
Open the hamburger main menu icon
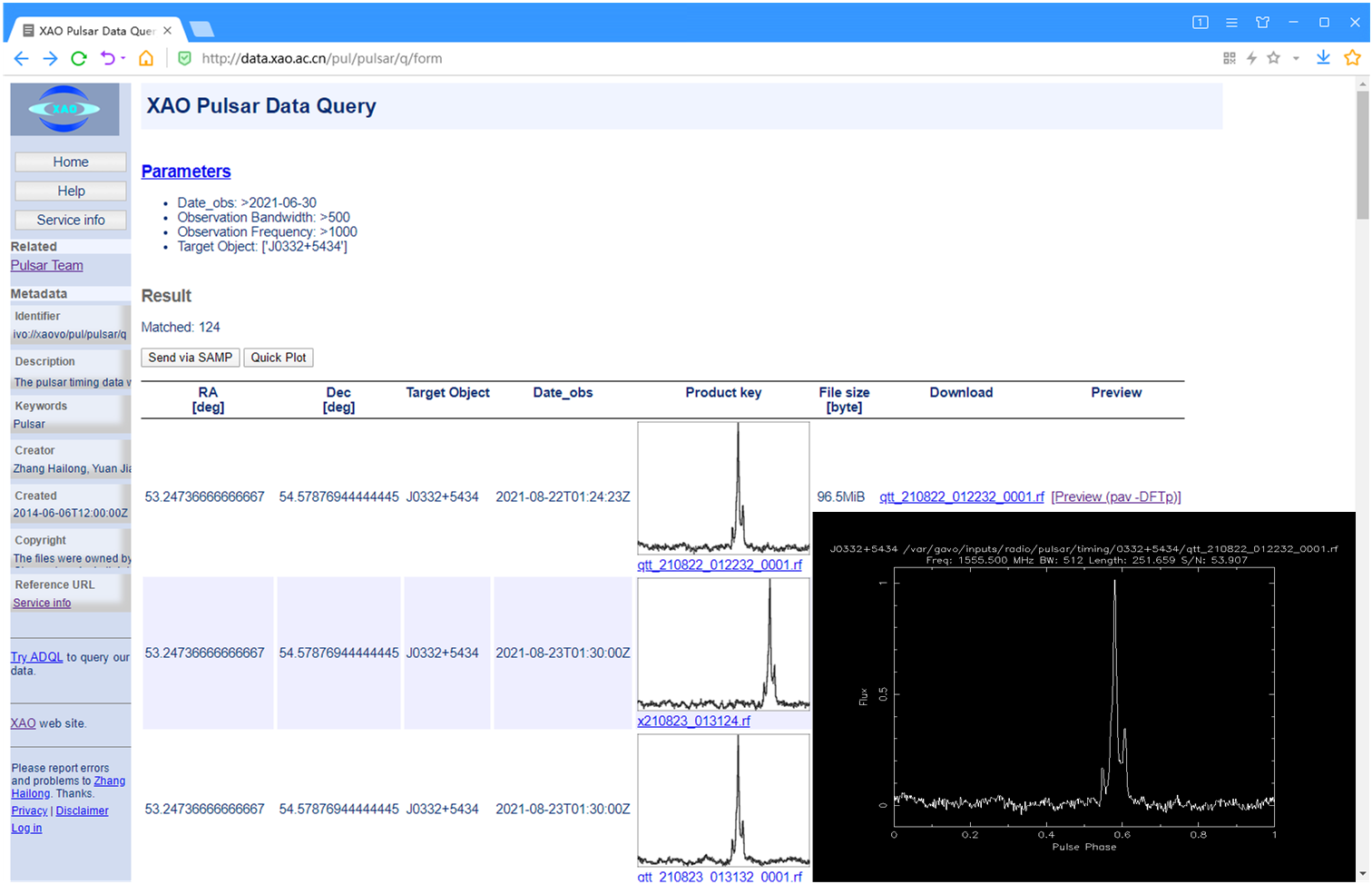[1231, 22]
